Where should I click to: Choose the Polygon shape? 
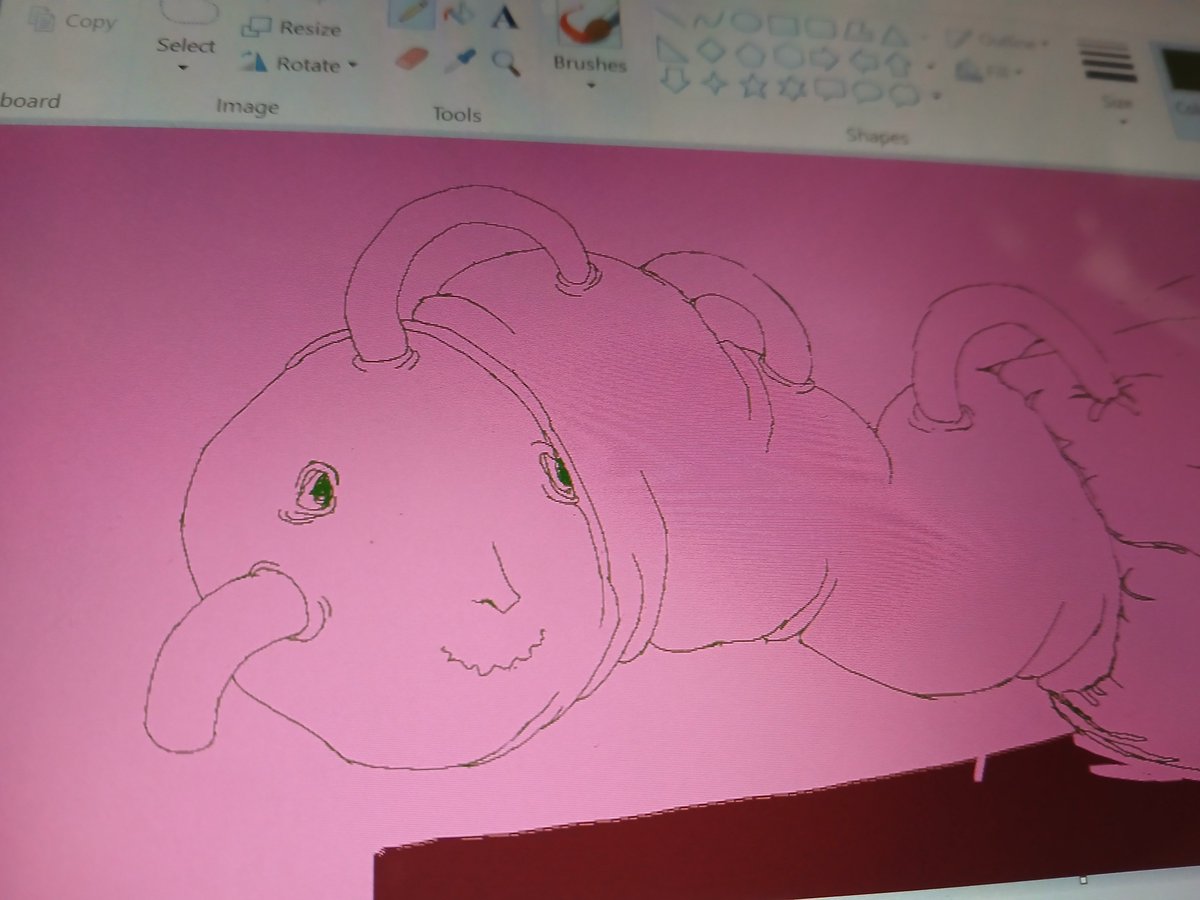click(857, 31)
